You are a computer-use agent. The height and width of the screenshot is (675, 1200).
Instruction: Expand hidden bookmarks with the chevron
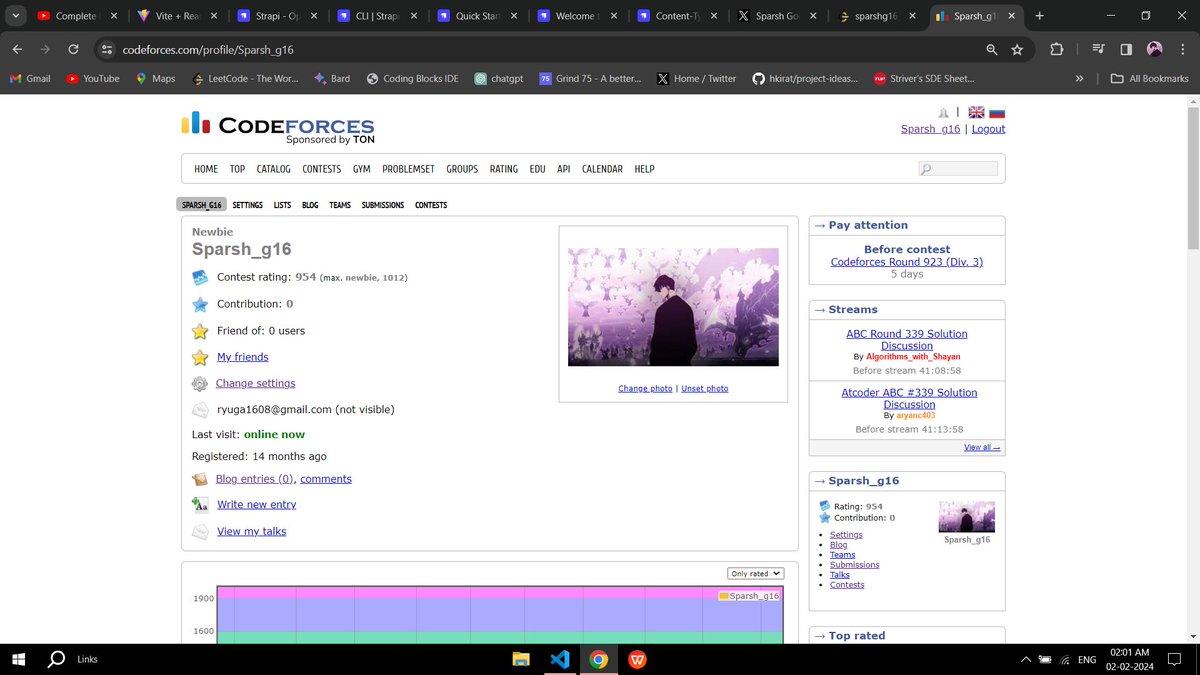tap(1080, 78)
